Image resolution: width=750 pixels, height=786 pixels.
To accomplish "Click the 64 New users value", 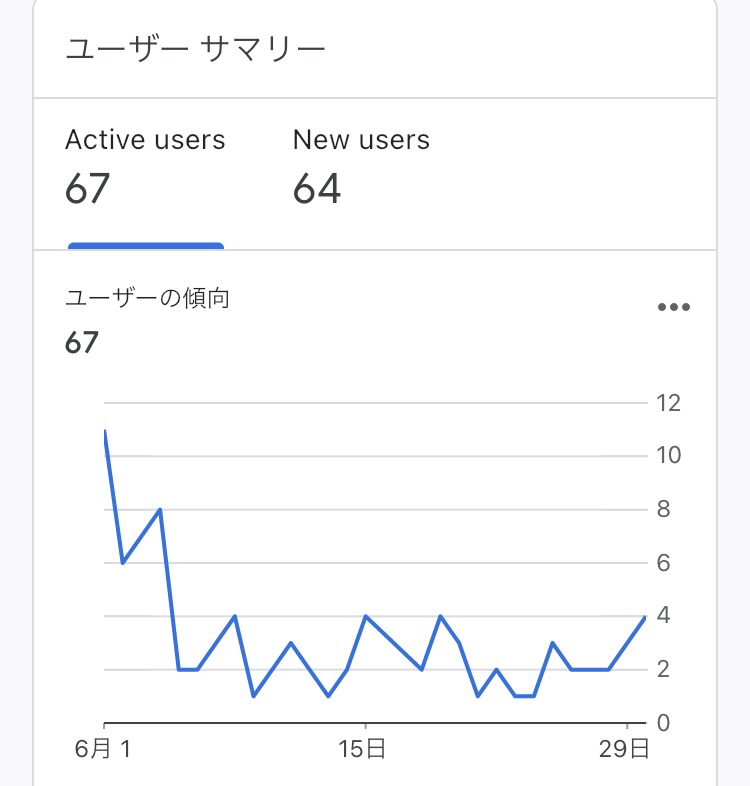I will pyautogui.click(x=317, y=189).
